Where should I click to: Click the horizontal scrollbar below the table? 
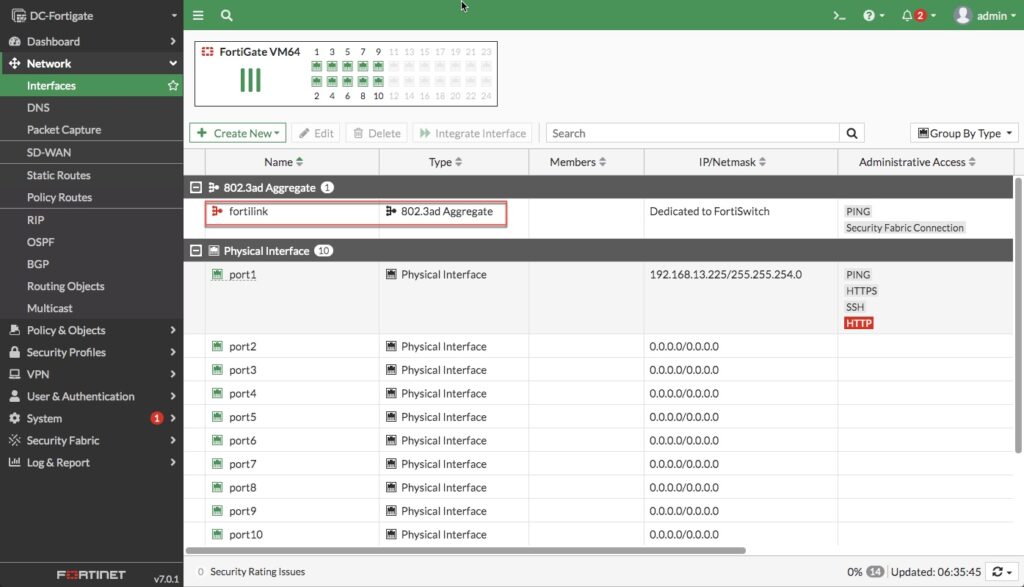coord(466,550)
